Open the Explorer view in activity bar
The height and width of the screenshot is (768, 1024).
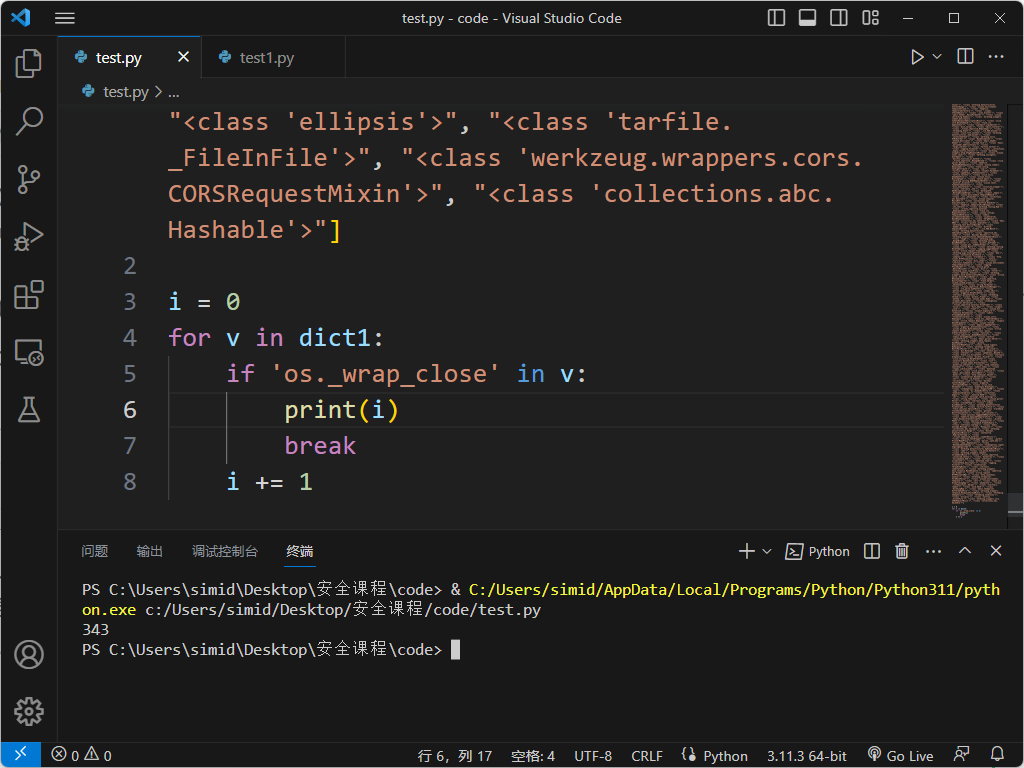coord(29,64)
